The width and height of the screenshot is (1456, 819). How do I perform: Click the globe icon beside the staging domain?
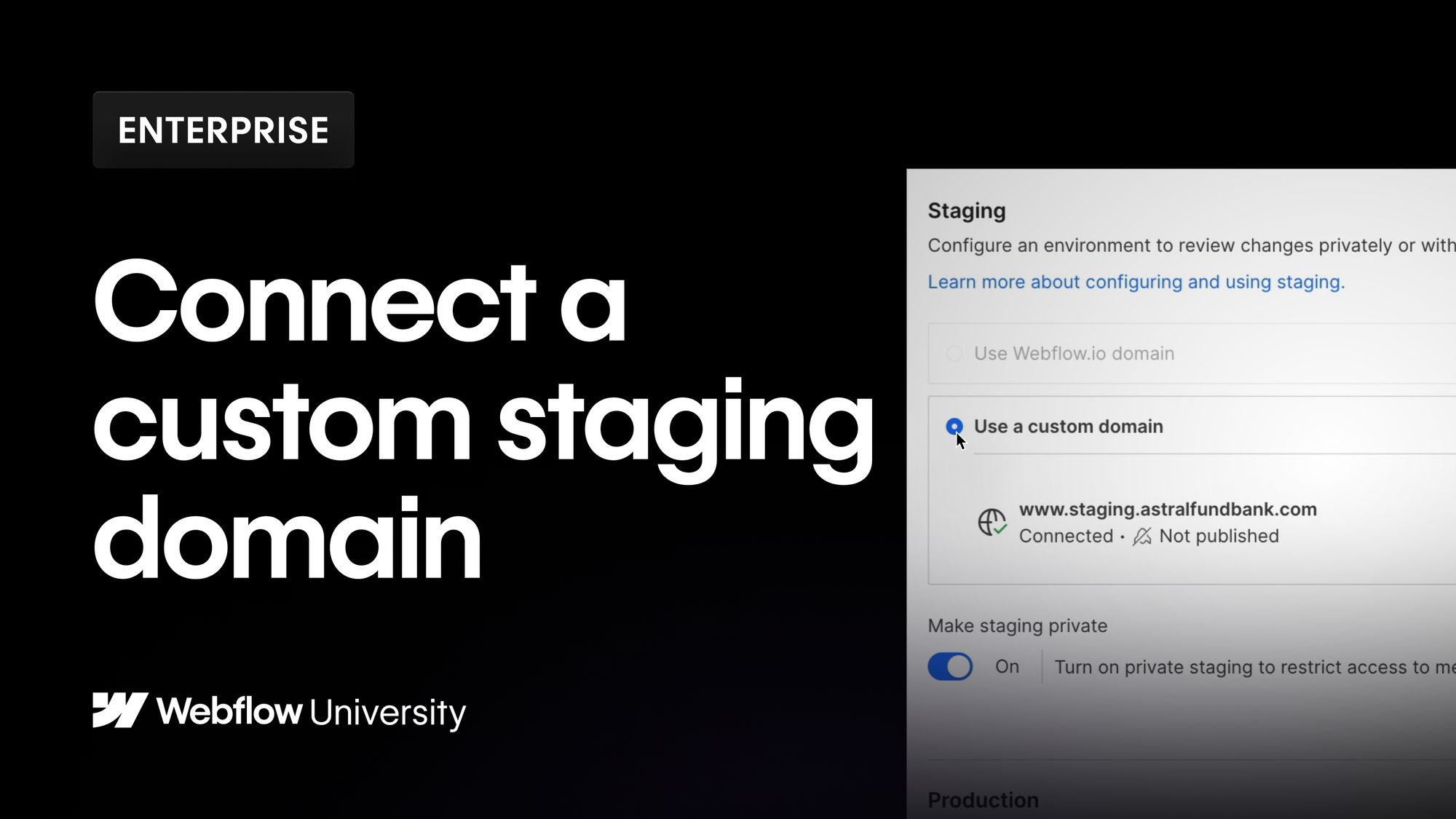992,521
